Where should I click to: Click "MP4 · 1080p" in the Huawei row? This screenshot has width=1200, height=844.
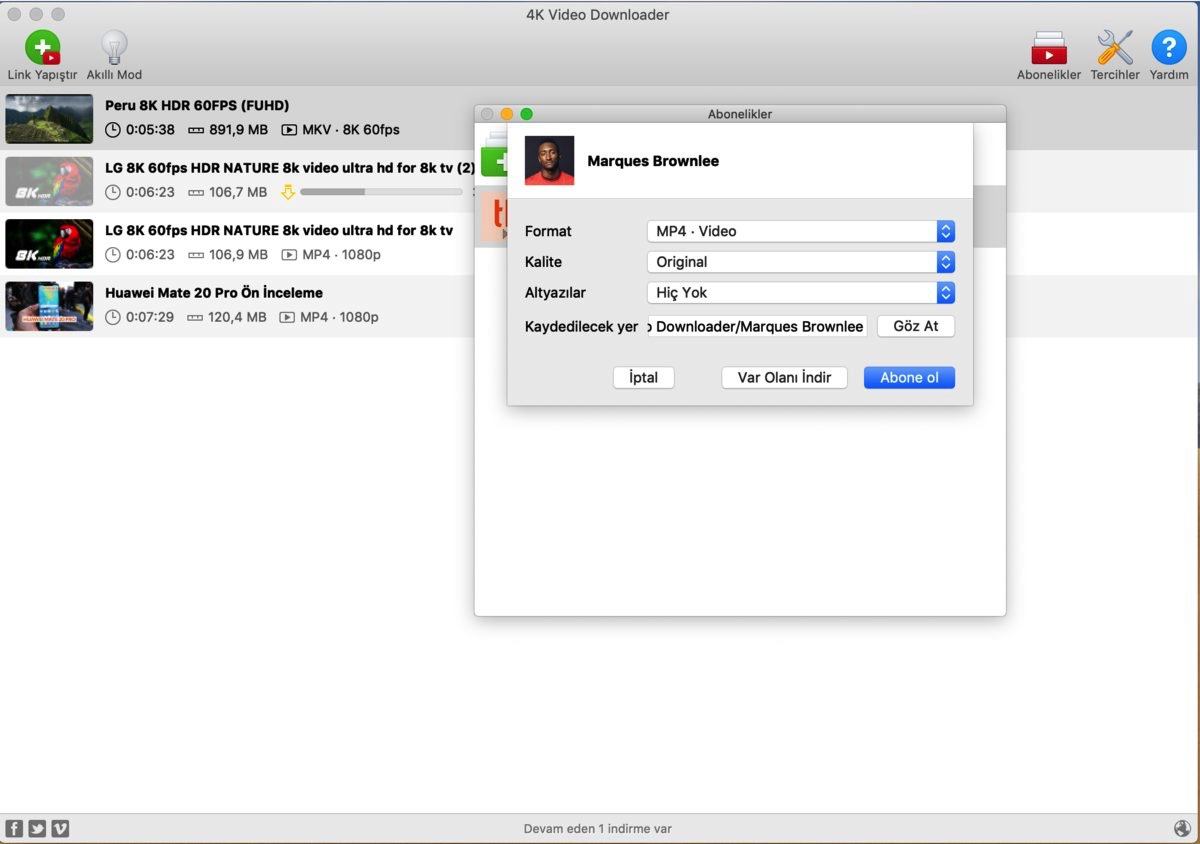click(339, 317)
